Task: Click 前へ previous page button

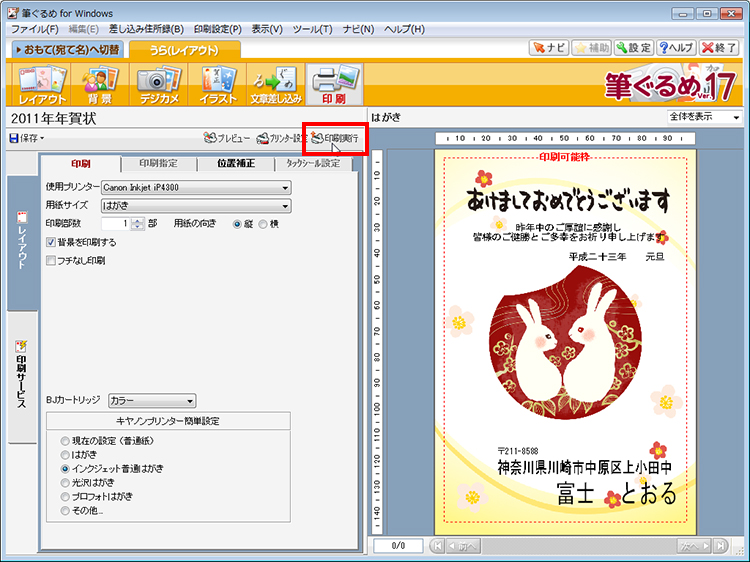Action: (463, 545)
